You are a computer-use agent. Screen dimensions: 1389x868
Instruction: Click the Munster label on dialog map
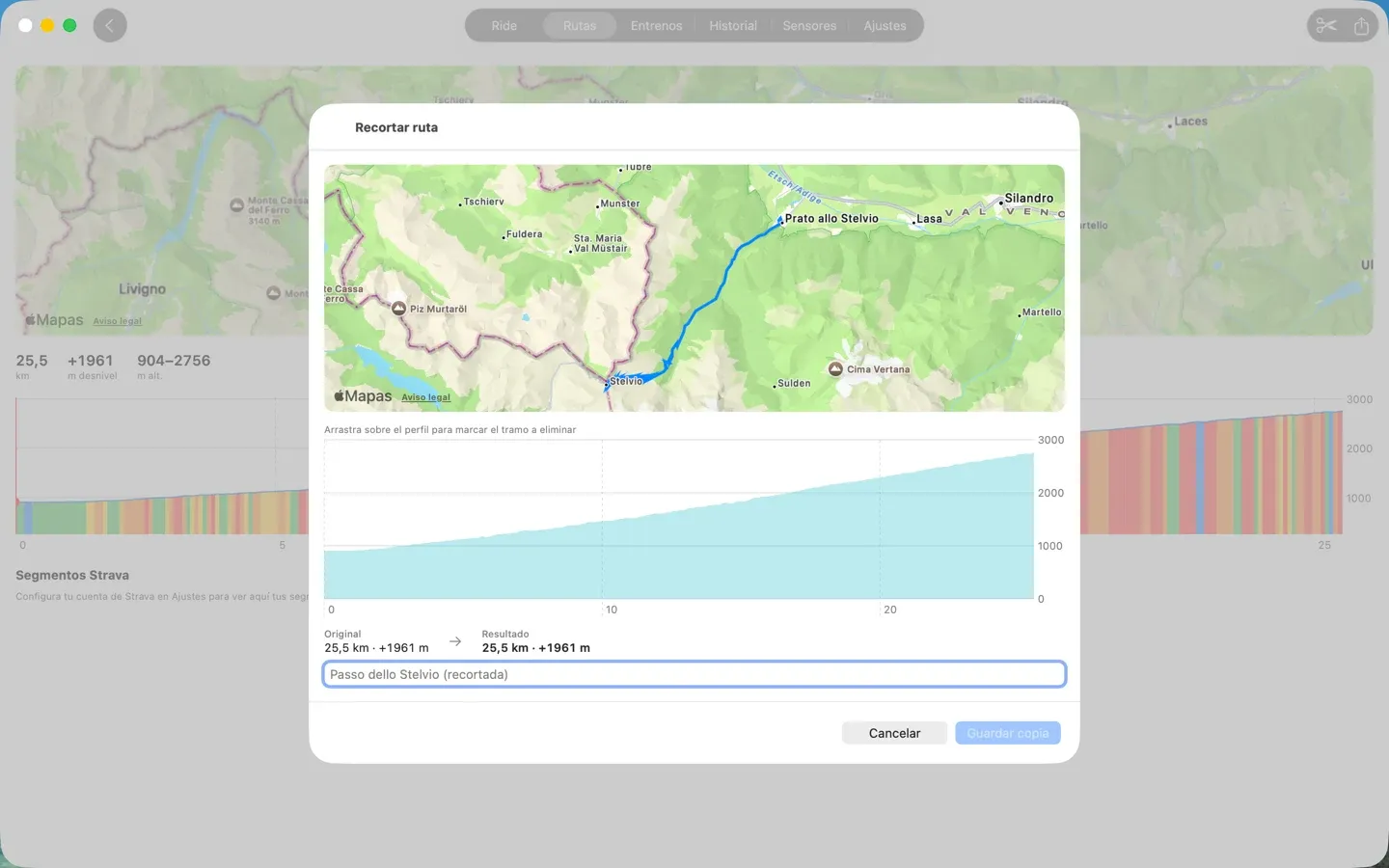point(619,203)
